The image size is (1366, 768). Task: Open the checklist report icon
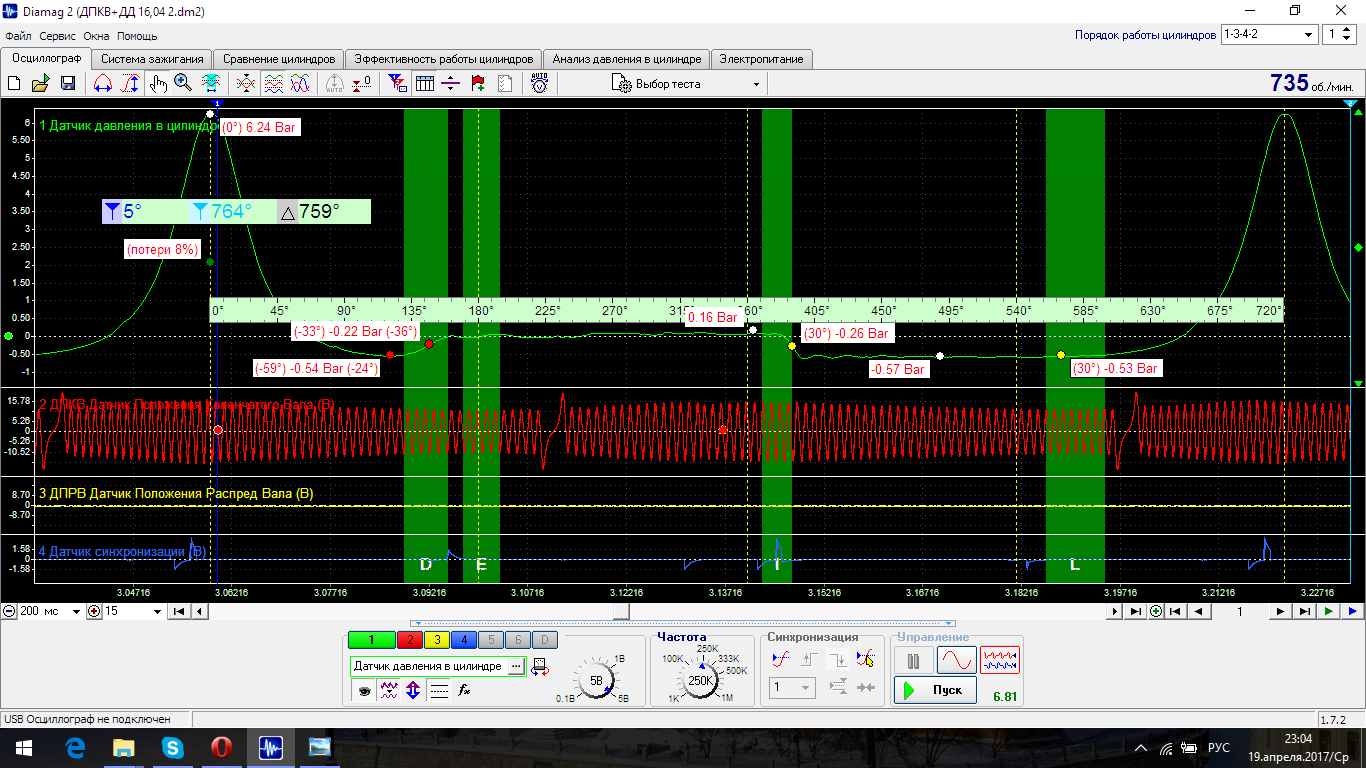(505, 84)
